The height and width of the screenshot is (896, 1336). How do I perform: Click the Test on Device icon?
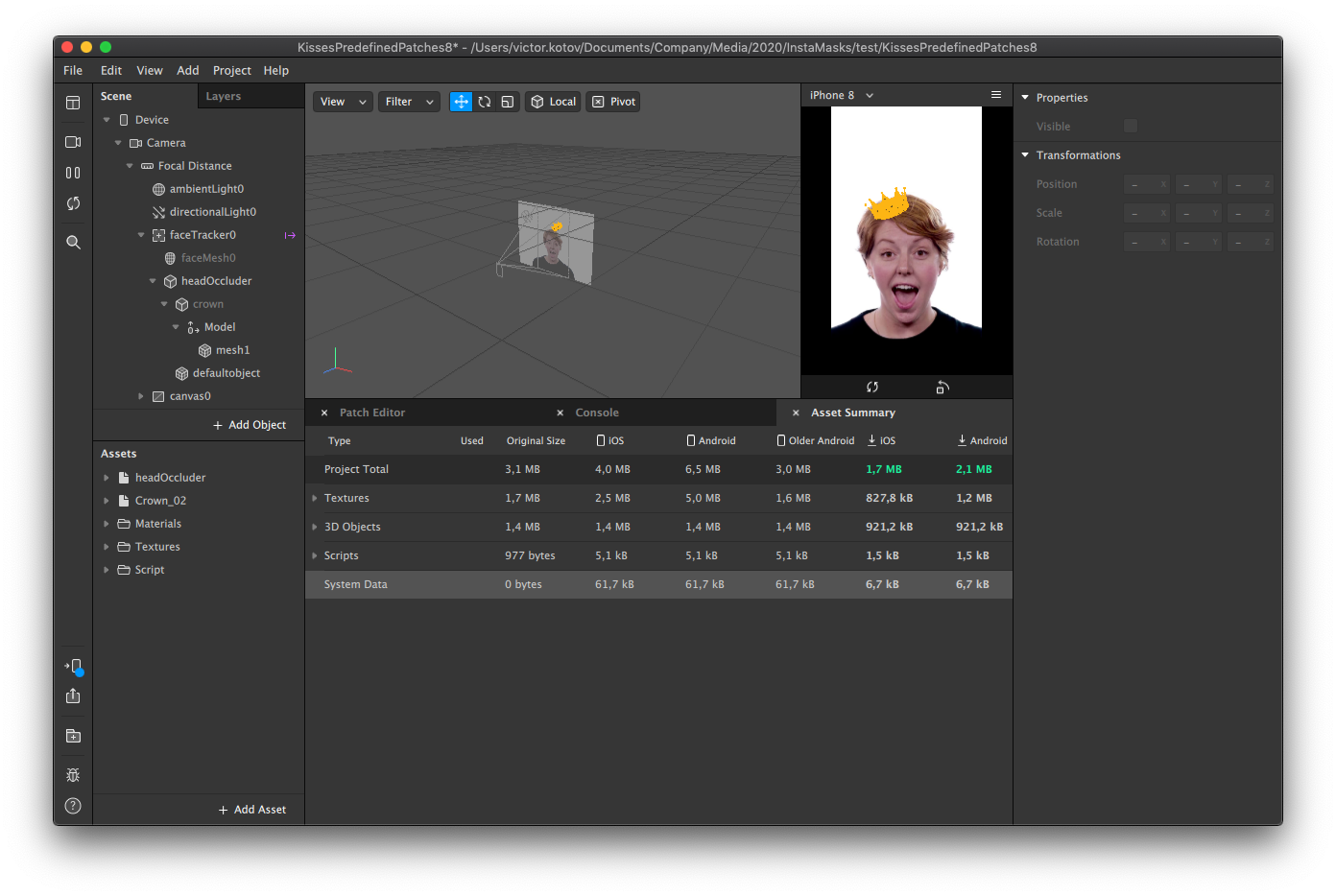click(x=74, y=667)
